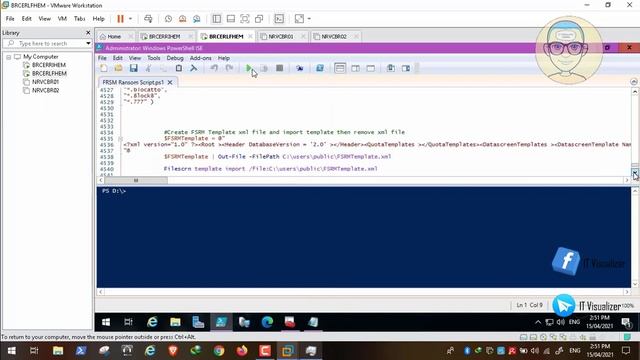Image resolution: width=640 pixels, height=360 pixels.
Task: Click the Run Selection icon in ISE toolbar
Action: click(264, 68)
